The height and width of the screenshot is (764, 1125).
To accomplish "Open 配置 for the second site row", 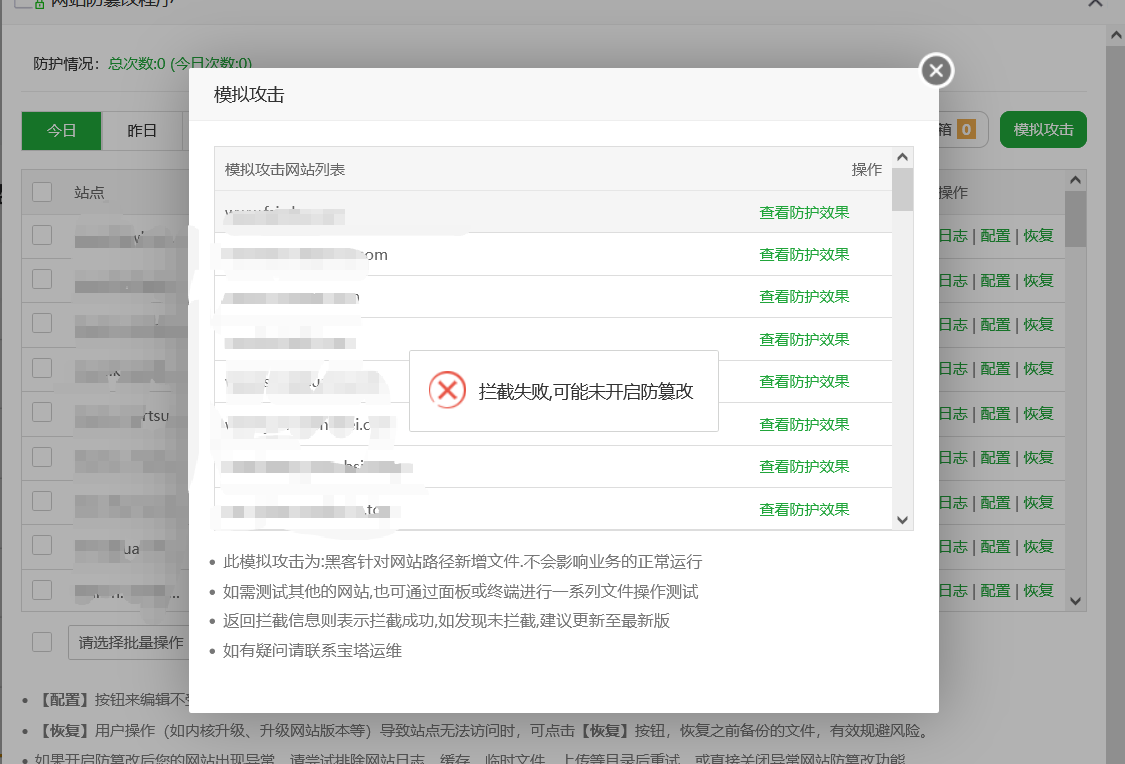I will coord(995,280).
